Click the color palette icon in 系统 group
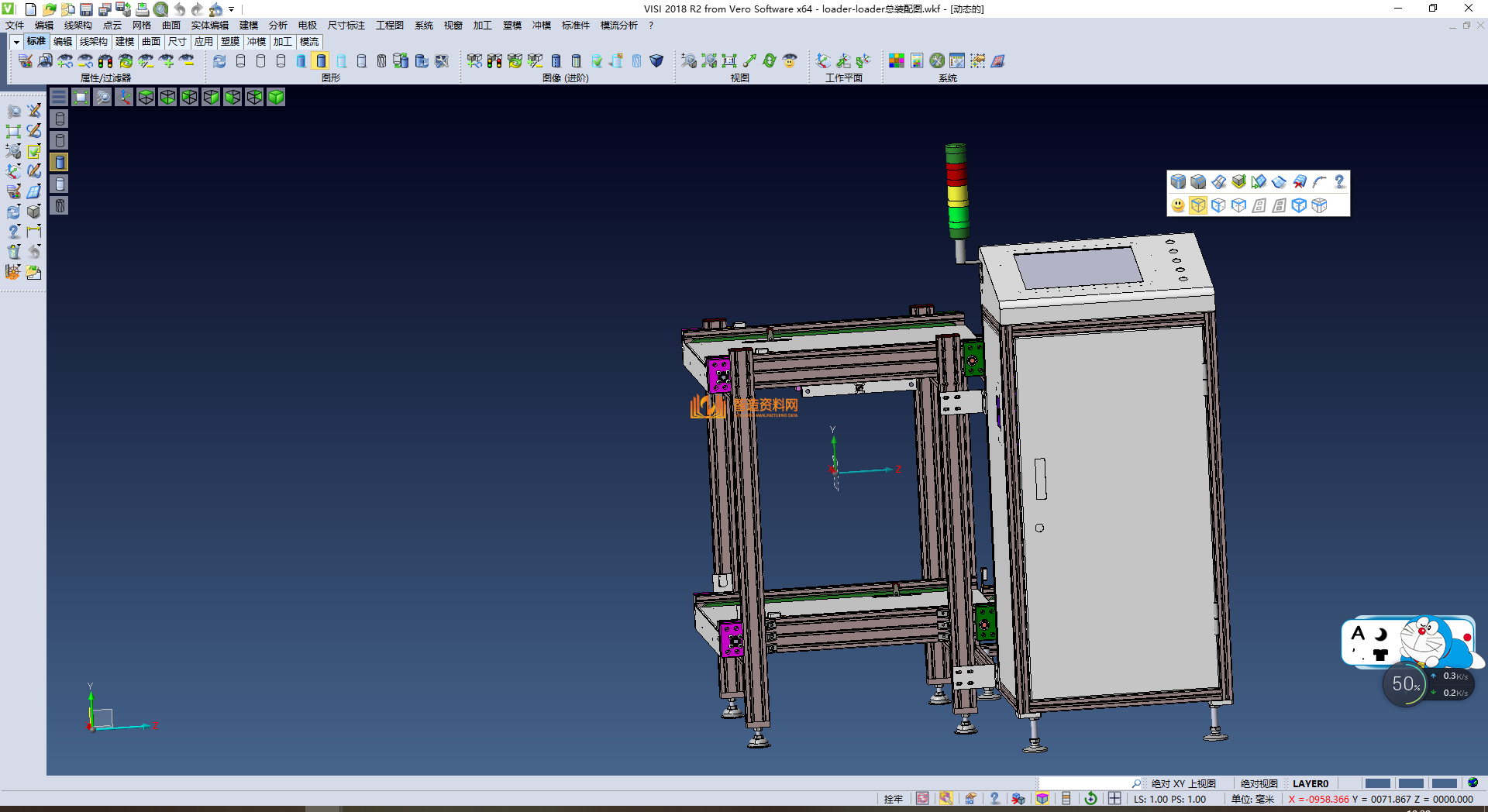Viewport: 1488px width, 812px height. 897,60
